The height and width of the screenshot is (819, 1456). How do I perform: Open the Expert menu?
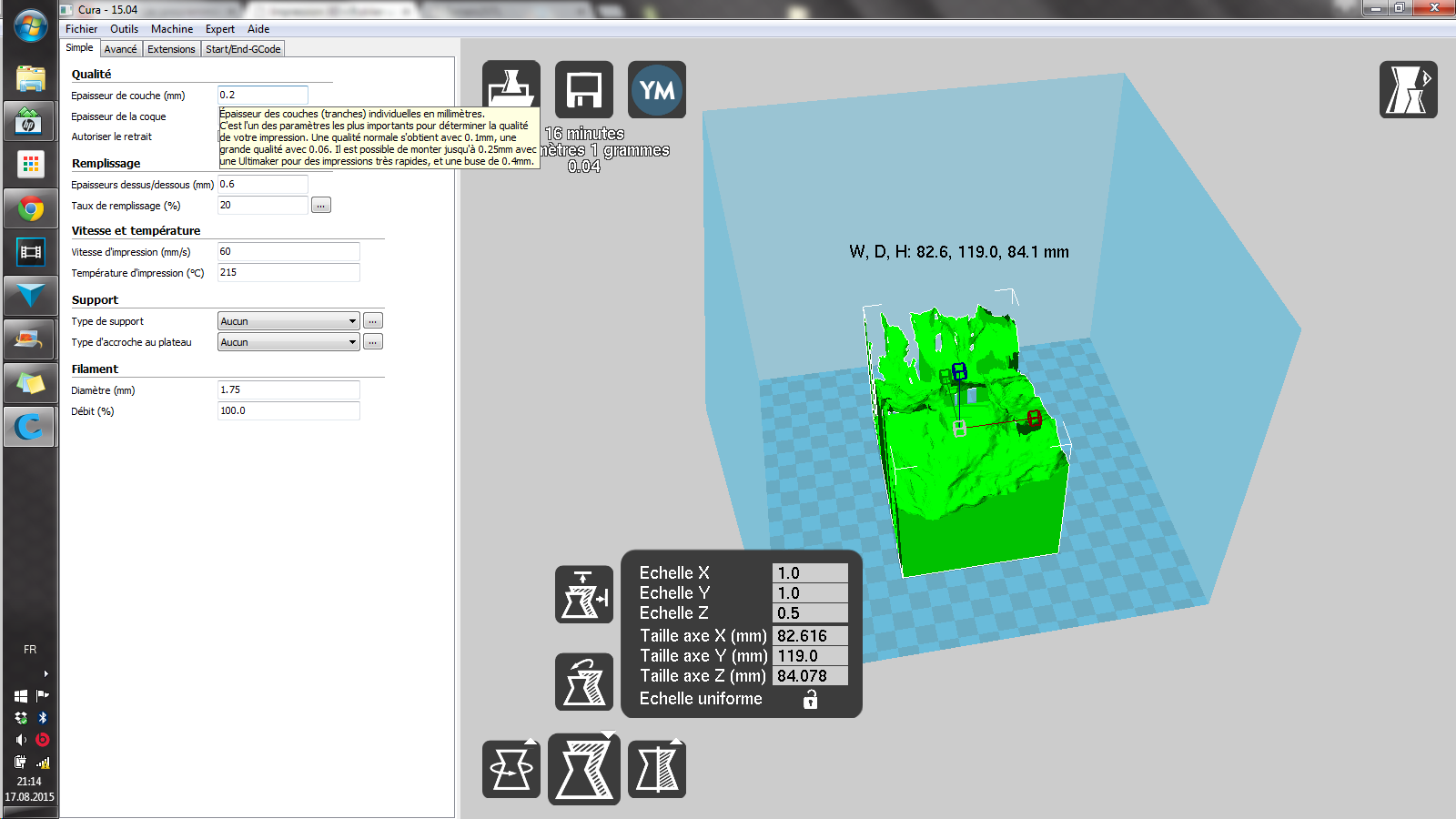point(219,29)
